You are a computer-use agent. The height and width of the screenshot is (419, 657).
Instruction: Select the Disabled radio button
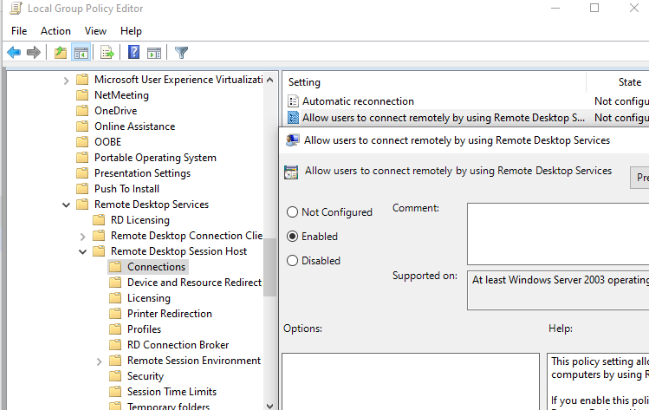(292, 261)
